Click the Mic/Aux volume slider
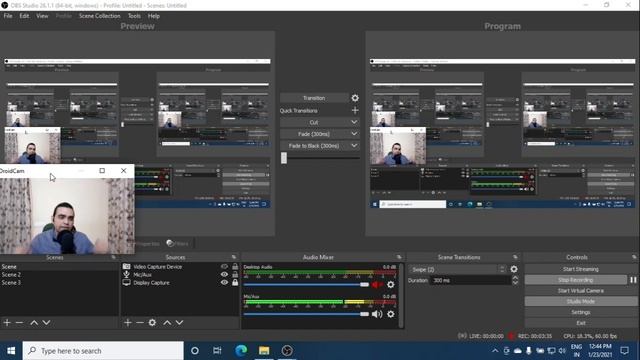This screenshot has width=640, height=360. 306,314
